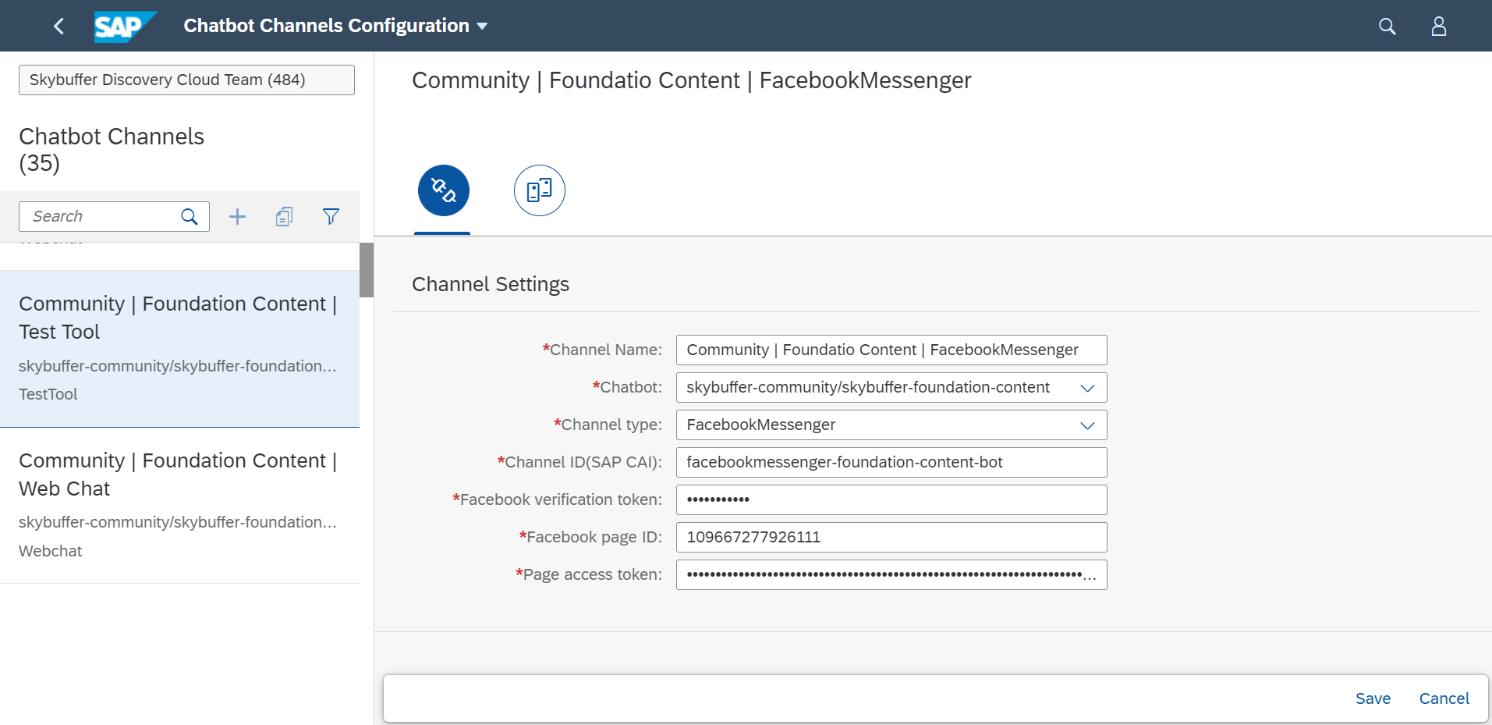The image size is (1492, 725).
Task: Open the filter icon in channel list
Action: [x=331, y=216]
